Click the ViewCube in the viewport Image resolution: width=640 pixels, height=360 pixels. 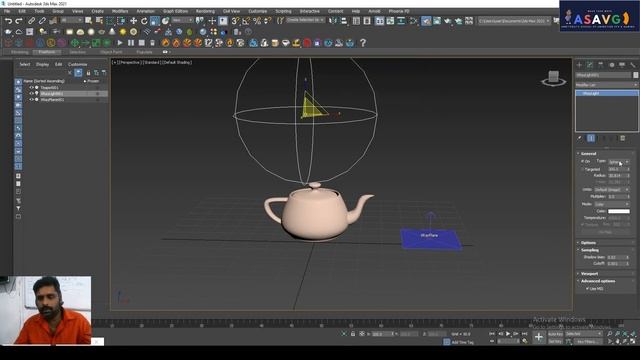(x=553, y=78)
